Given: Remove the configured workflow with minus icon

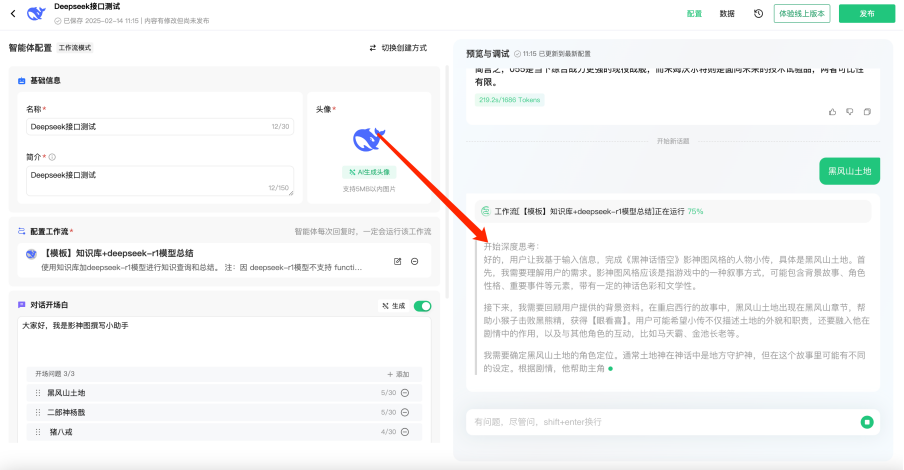Looking at the screenshot, I should 415,261.
